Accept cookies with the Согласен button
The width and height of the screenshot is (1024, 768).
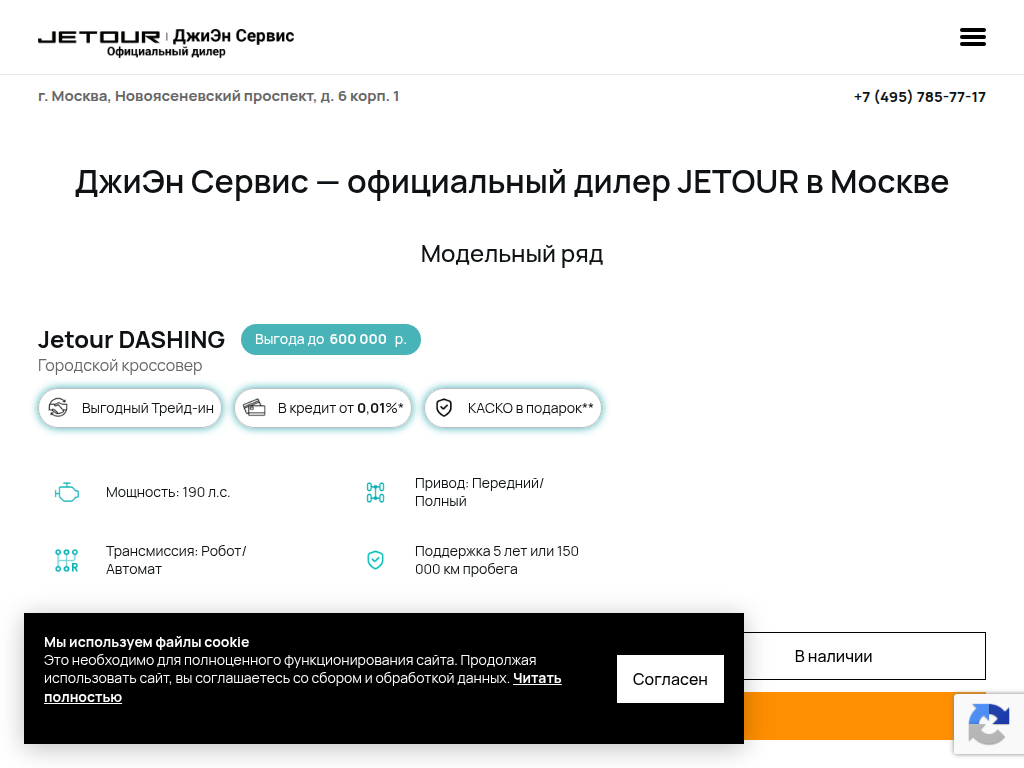point(670,679)
